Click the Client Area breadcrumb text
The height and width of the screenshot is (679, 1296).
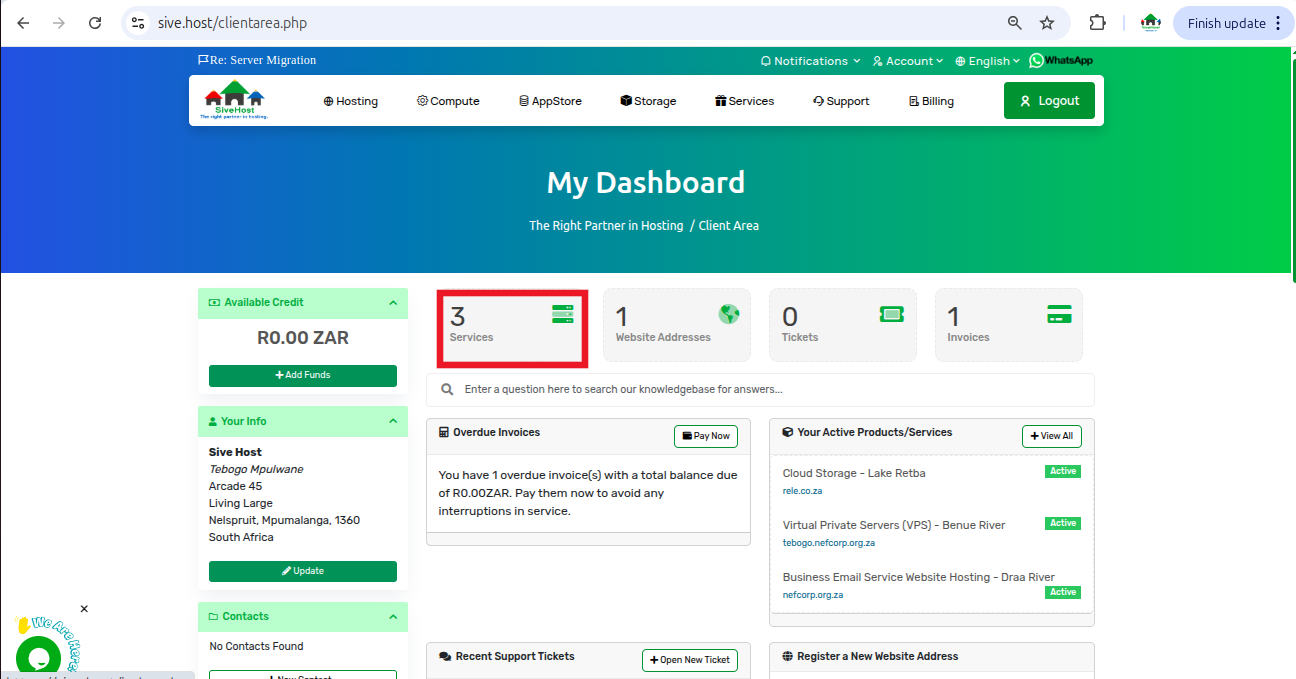(x=729, y=226)
